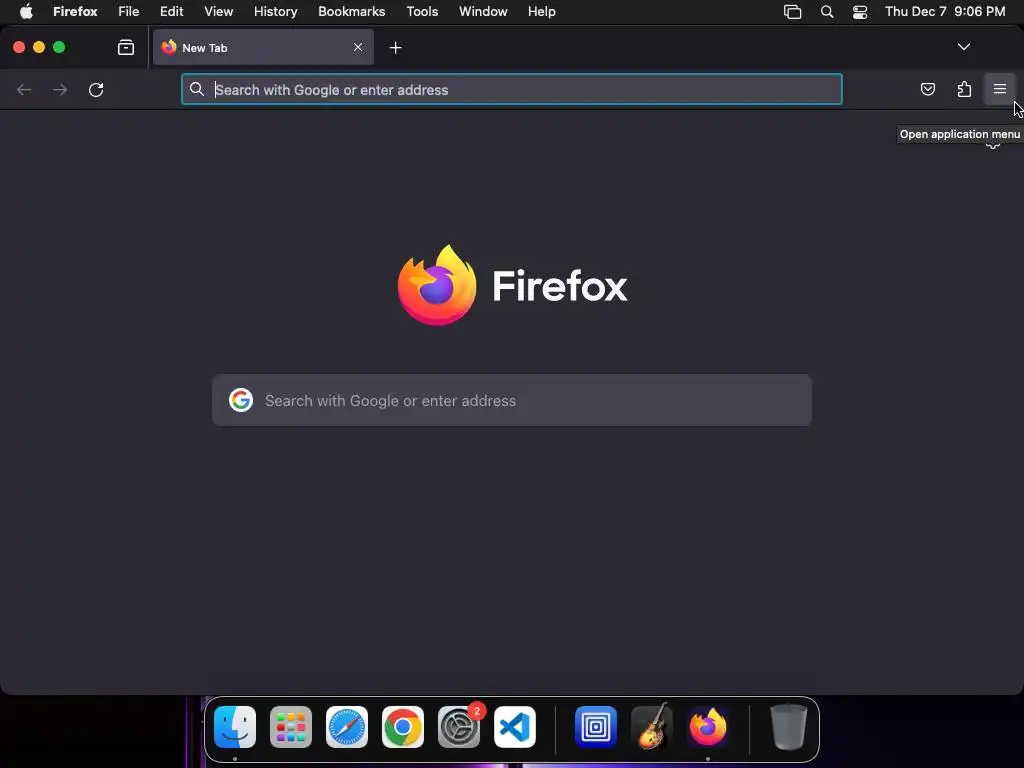The image size is (1024, 768).
Task: Open the Firefox menu in the menu bar
Action: [75, 11]
